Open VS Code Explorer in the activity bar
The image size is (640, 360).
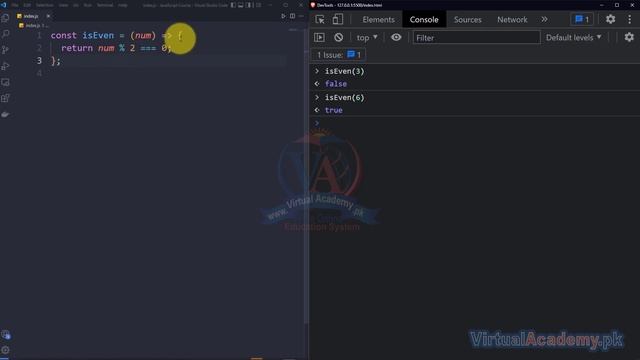[x=5, y=18]
